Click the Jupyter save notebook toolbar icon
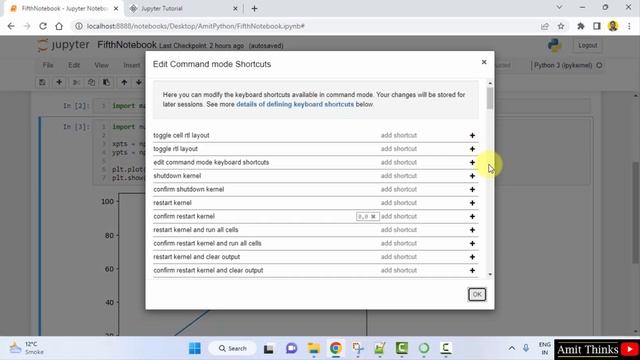Screen dimensions: 640x360 point(42,82)
